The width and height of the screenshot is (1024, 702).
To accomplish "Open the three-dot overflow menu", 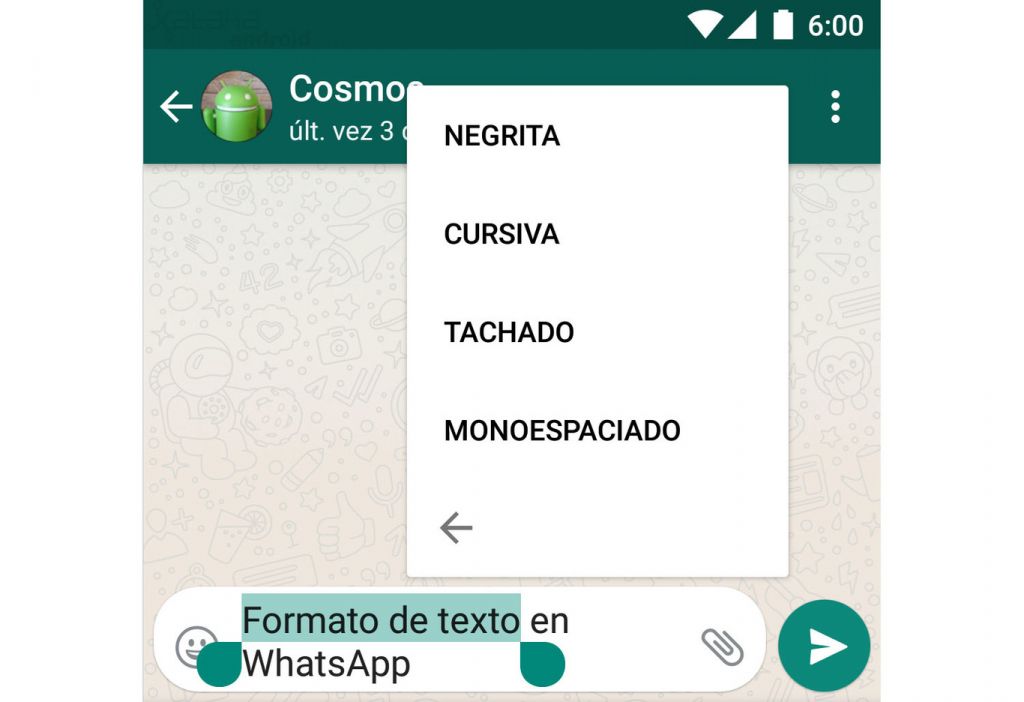I will pos(835,106).
